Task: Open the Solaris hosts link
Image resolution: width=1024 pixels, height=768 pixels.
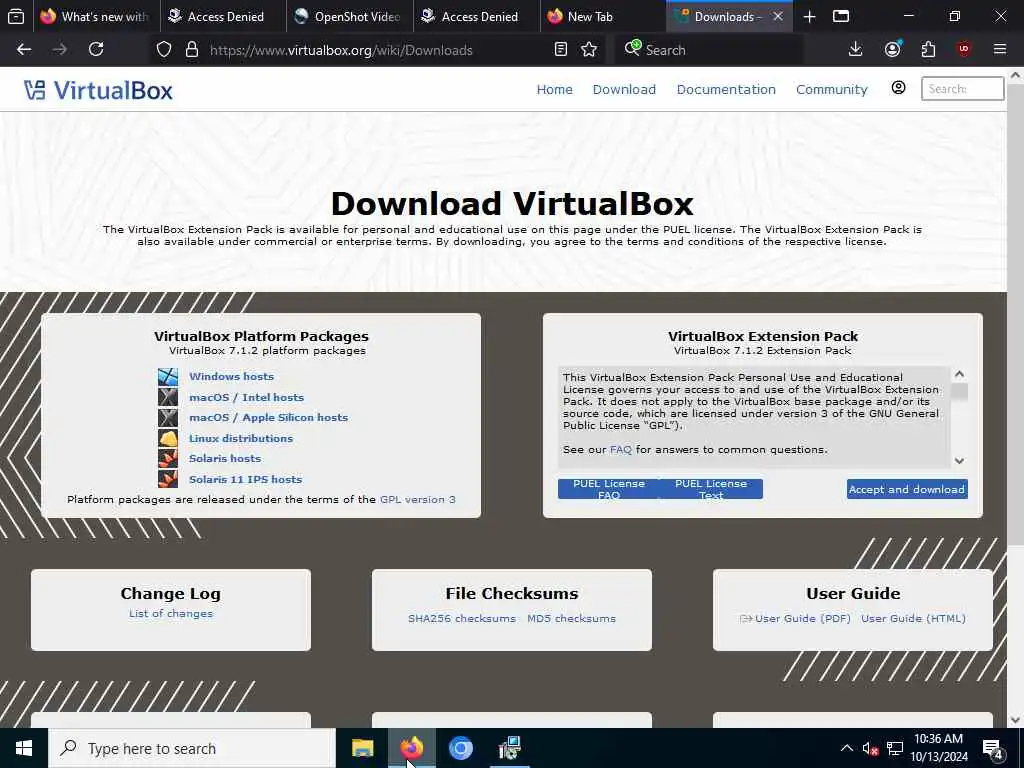Action: (x=225, y=458)
